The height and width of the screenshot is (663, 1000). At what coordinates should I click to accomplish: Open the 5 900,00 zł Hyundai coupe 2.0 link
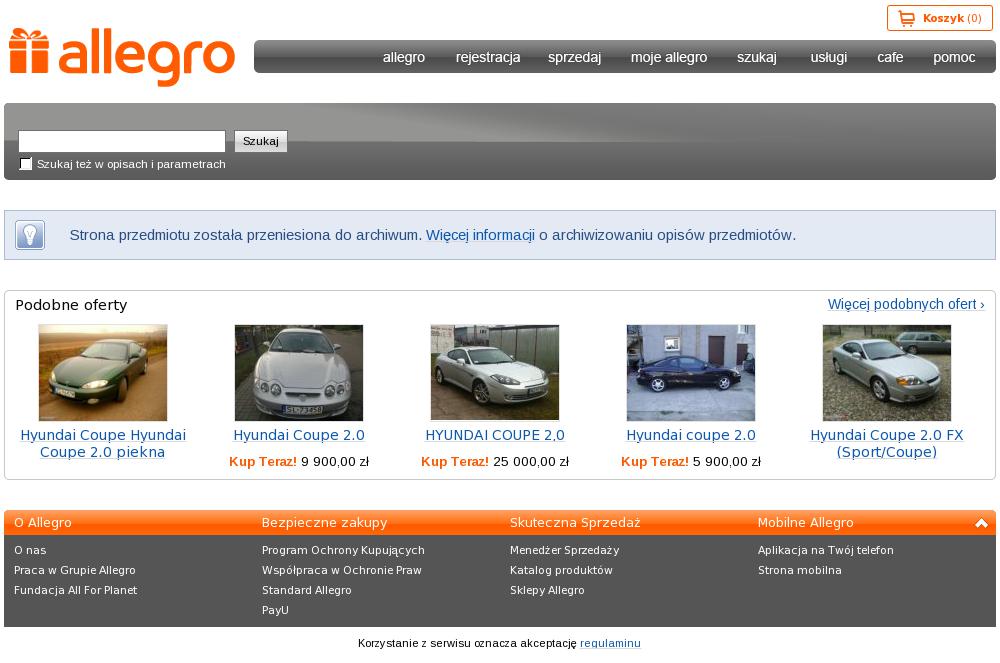tap(691, 435)
